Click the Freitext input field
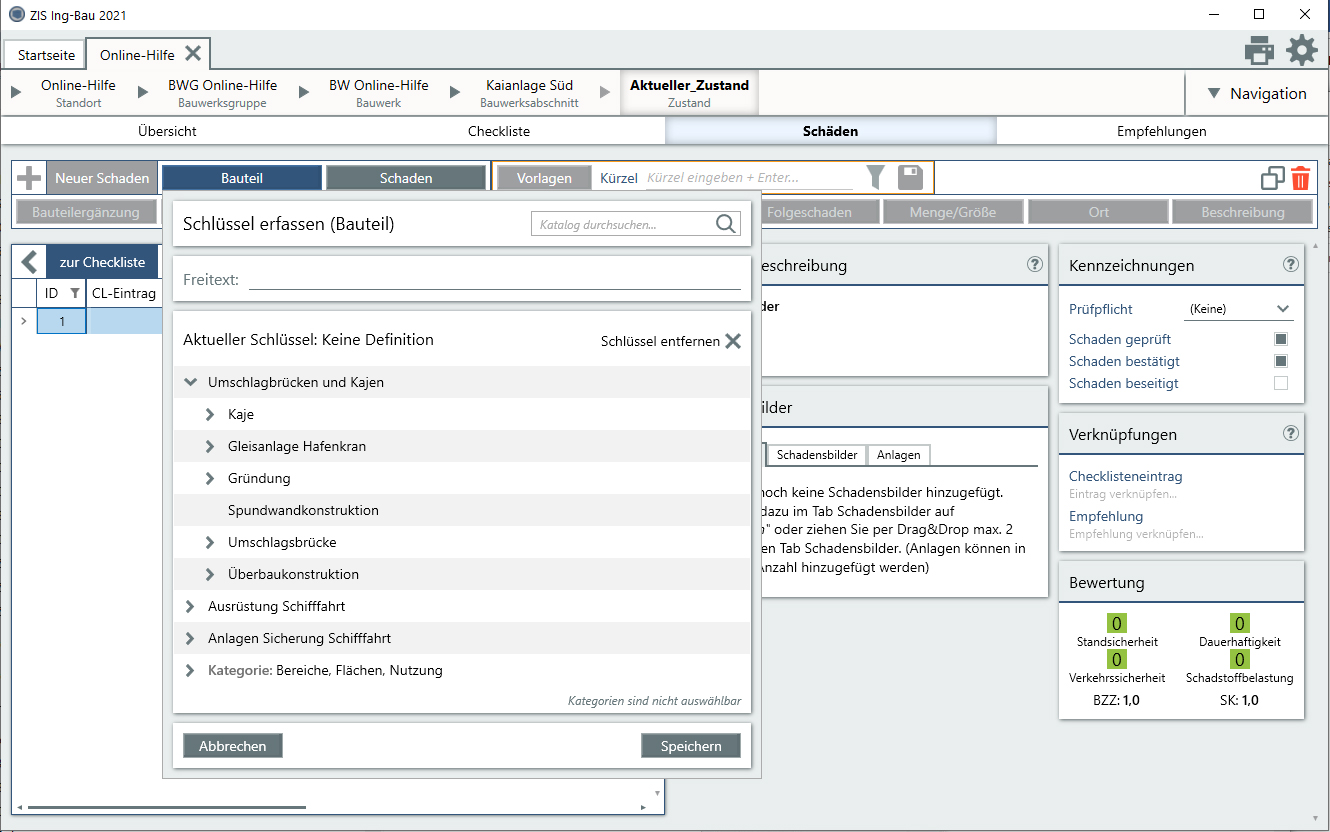The height and width of the screenshot is (832, 1330). (x=494, y=279)
